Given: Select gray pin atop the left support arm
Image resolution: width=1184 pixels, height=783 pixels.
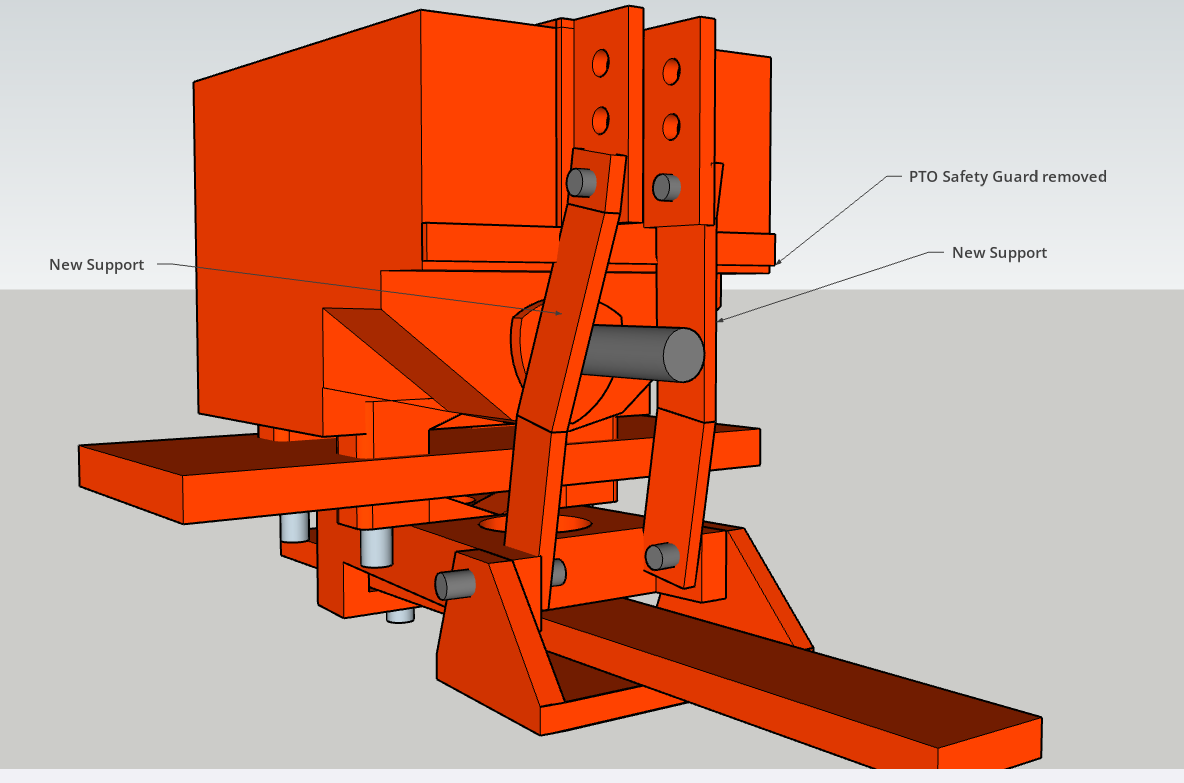Looking at the screenshot, I should pyautogui.click(x=581, y=182).
